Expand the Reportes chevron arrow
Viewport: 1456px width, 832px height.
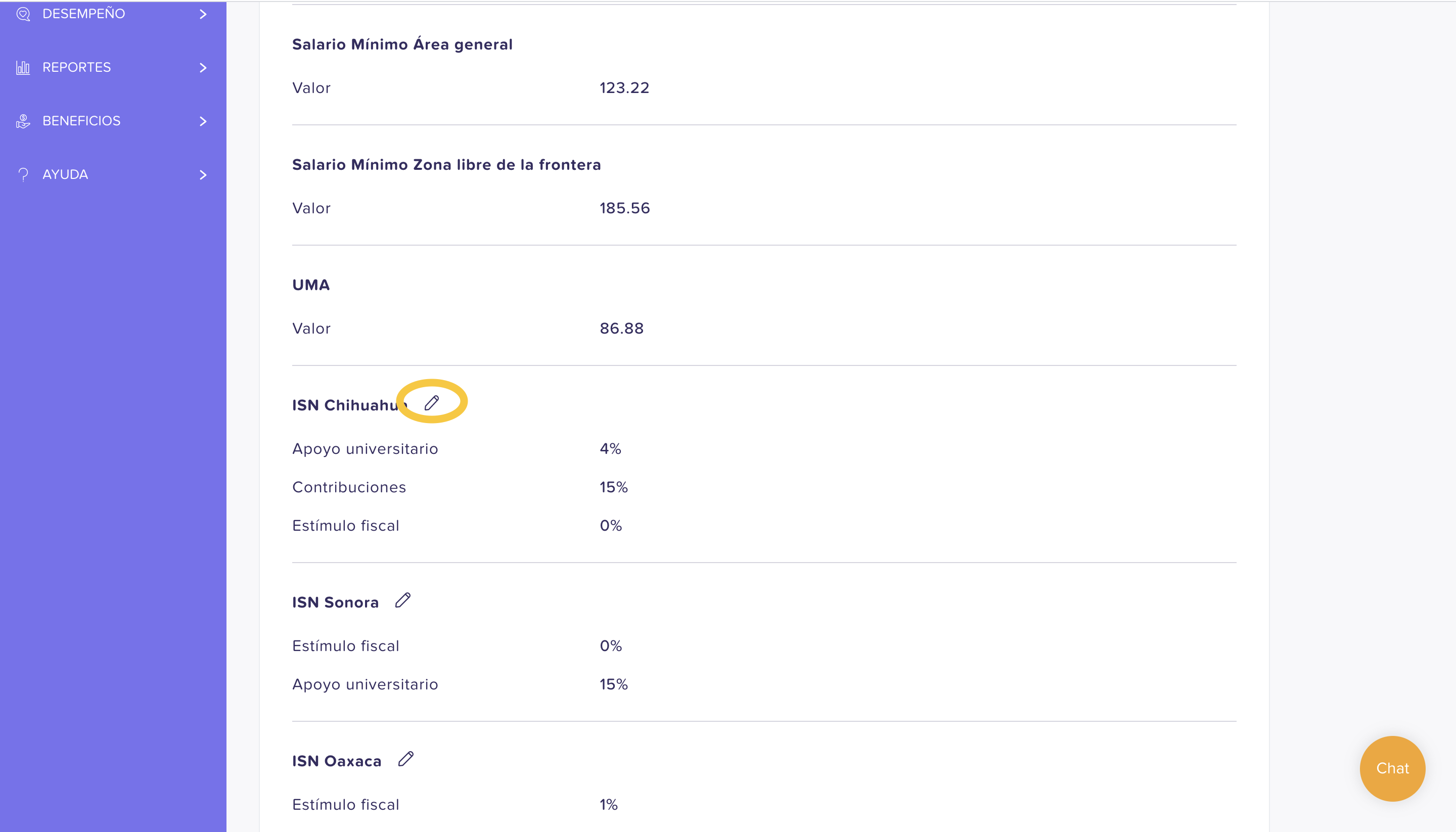coord(203,67)
